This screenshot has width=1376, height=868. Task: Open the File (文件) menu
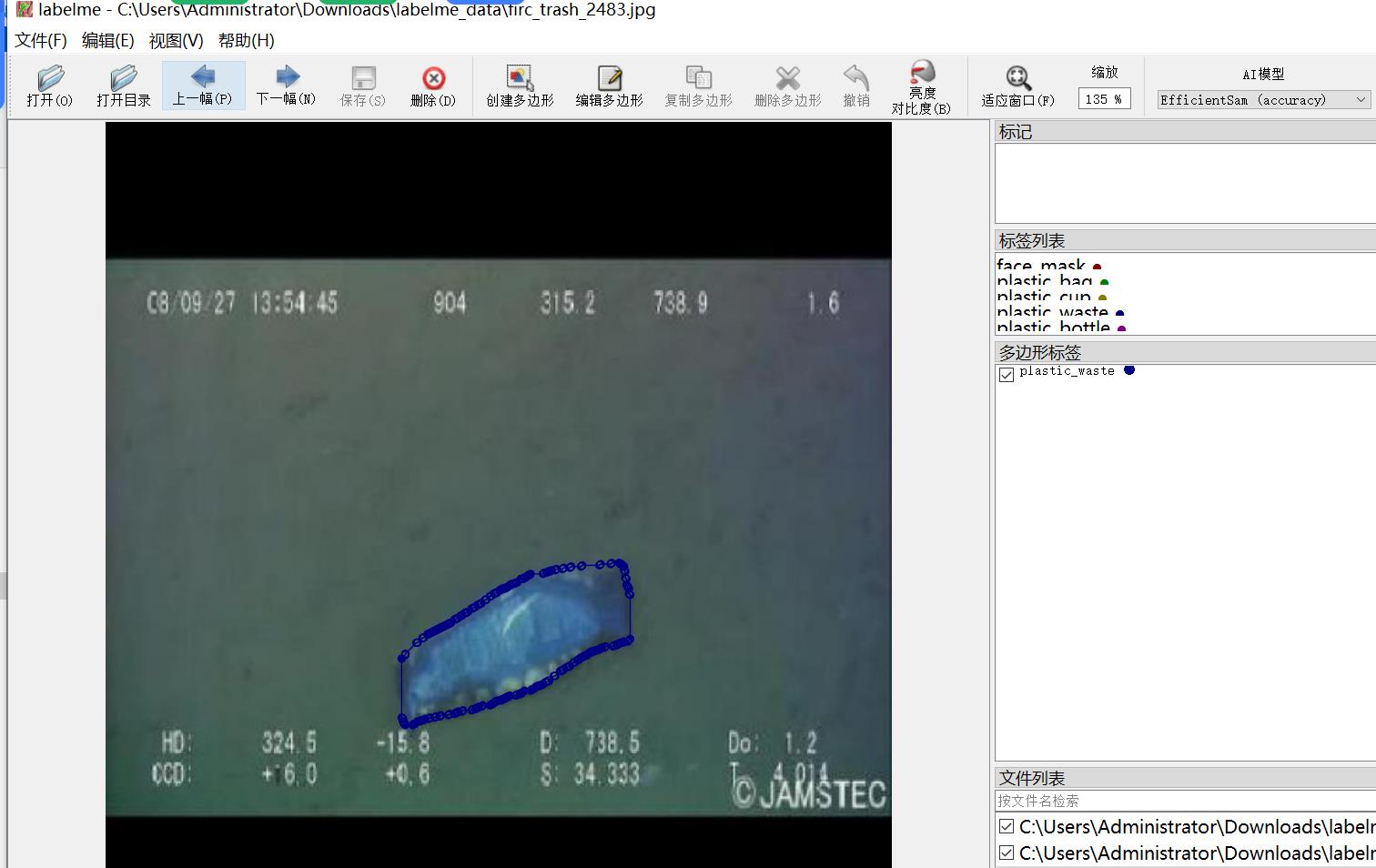pyautogui.click(x=41, y=41)
